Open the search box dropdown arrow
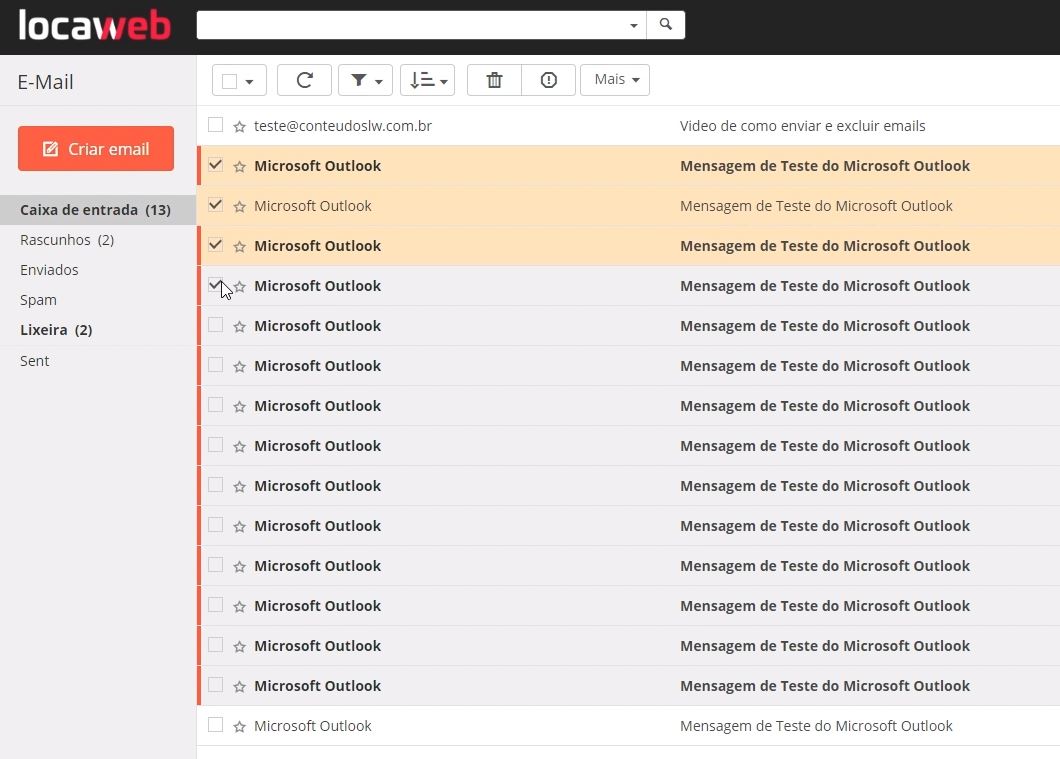 [633, 25]
